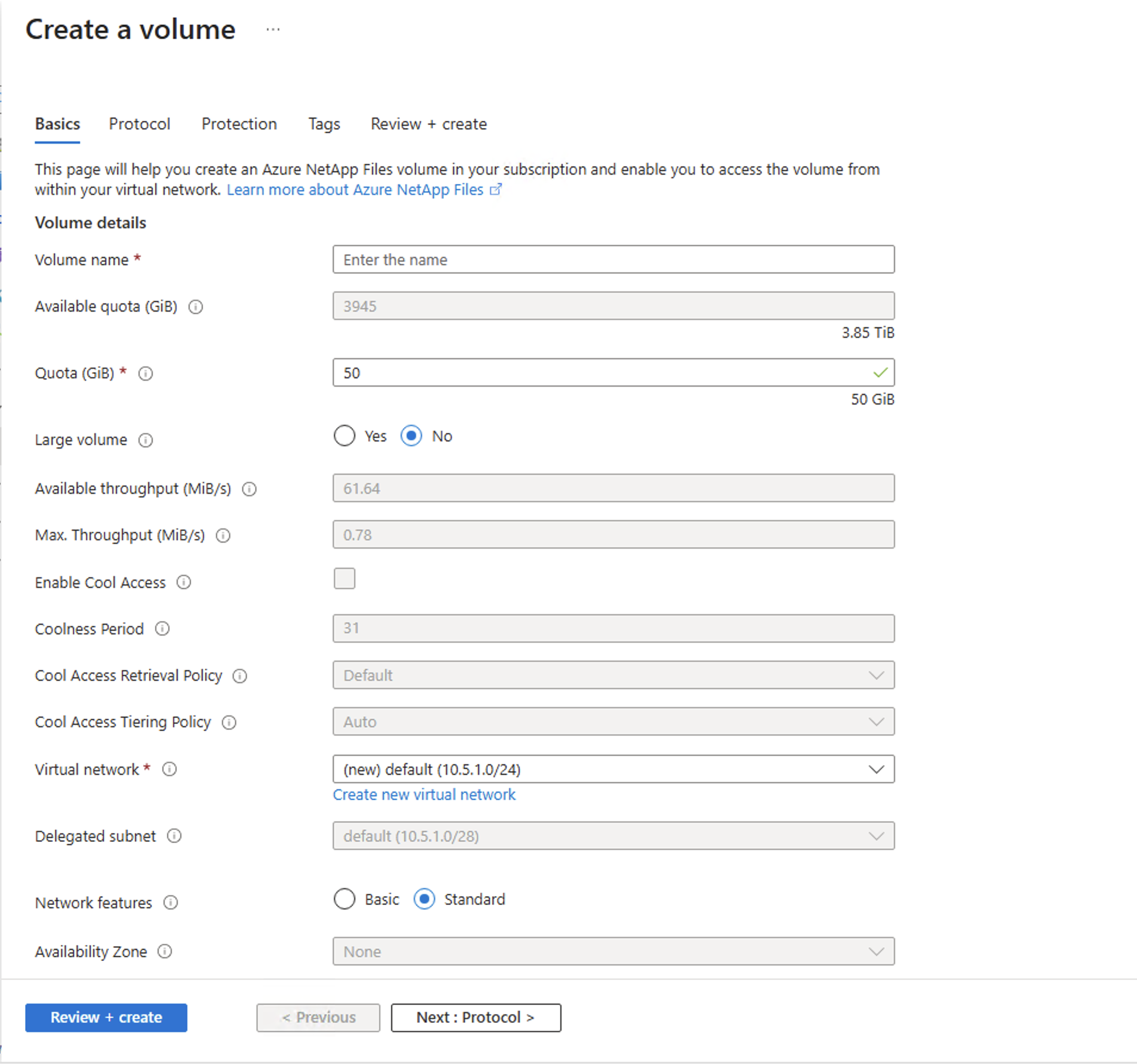Click the external link icon after Azure NetApp Files
This screenshot has width=1137, height=1064.
496,189
